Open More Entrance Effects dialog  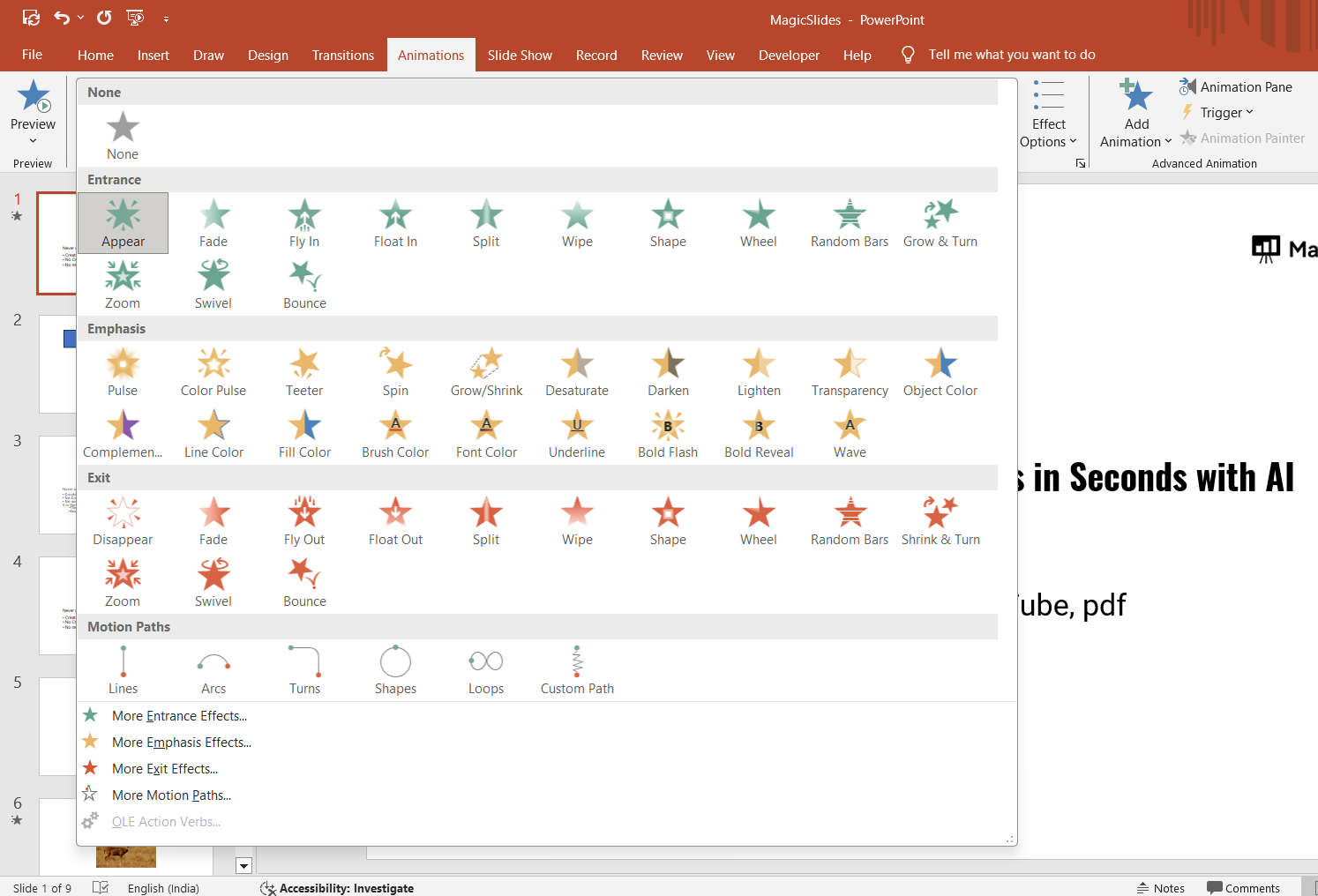[x=179, y=716]
